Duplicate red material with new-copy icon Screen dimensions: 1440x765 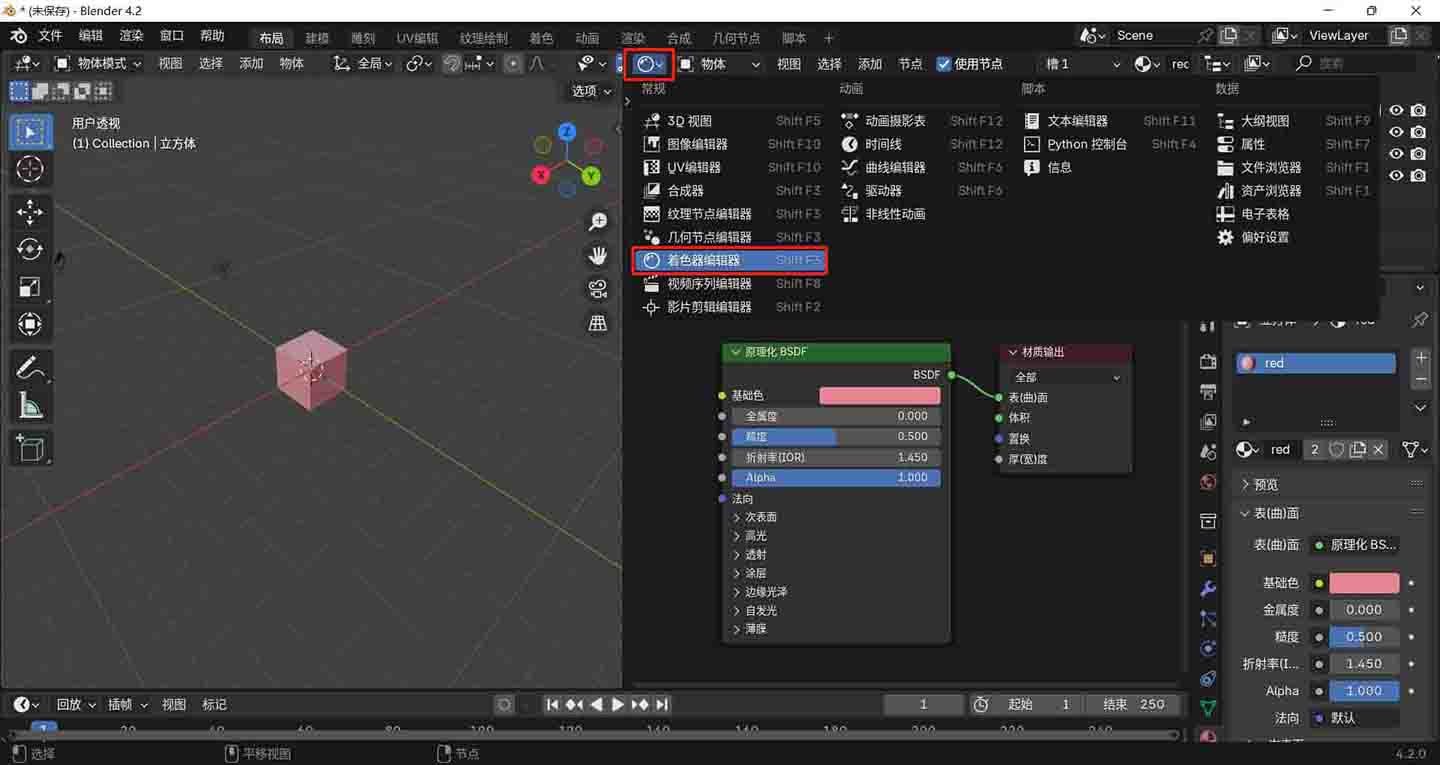coord(1357,450)
